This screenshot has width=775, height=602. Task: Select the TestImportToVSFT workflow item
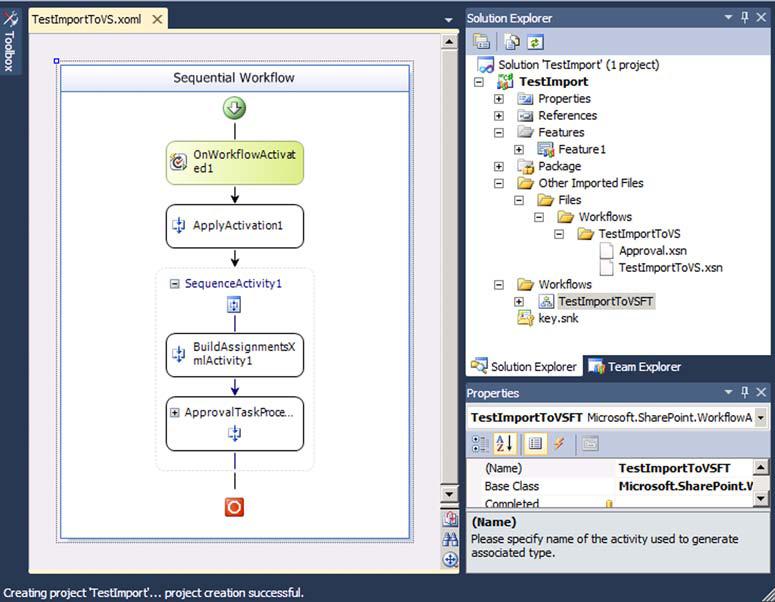point(605,301)
